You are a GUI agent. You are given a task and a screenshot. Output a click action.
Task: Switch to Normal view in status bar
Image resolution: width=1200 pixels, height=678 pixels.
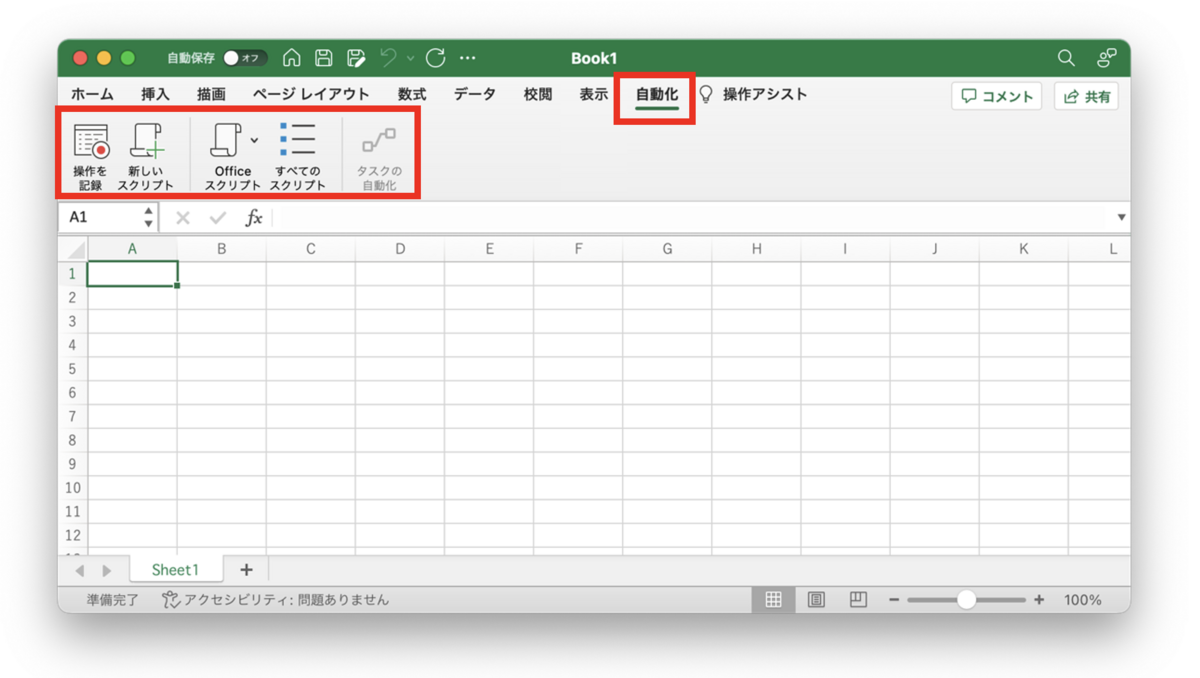pos(773,599)
